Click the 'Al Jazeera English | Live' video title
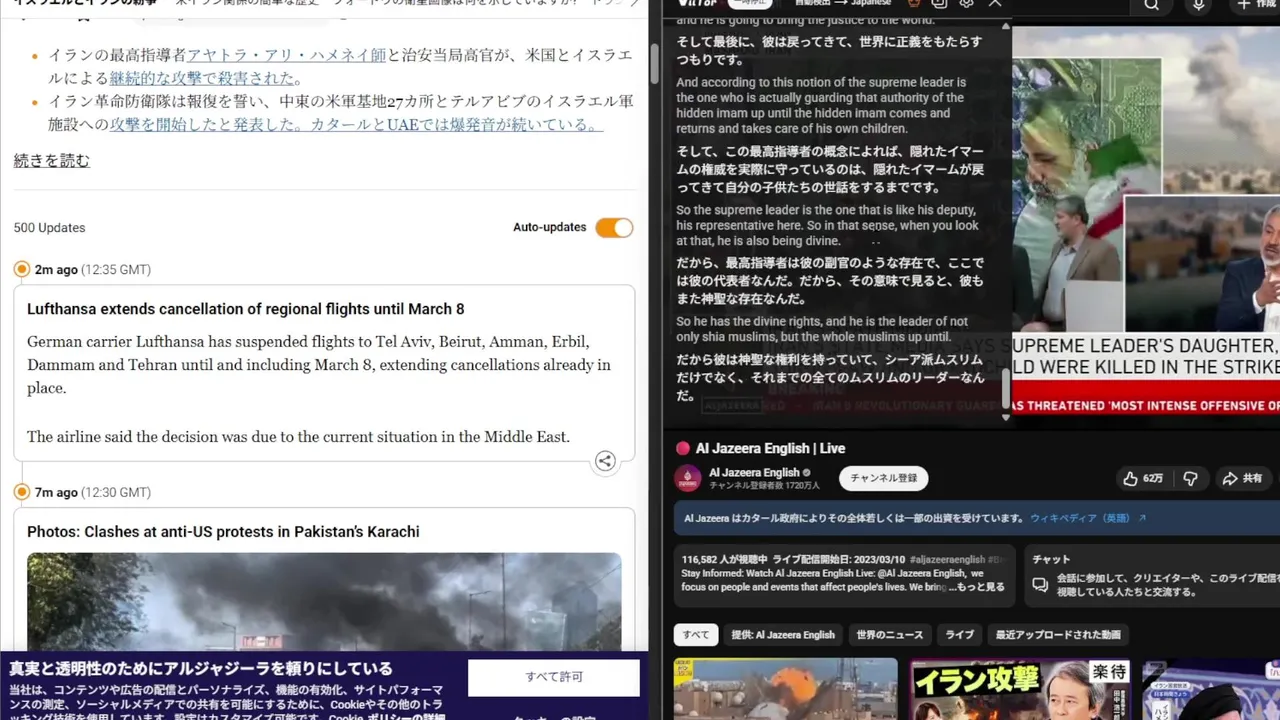The width and height of the screenshot is (1280, 720). [x=770, y=448]
